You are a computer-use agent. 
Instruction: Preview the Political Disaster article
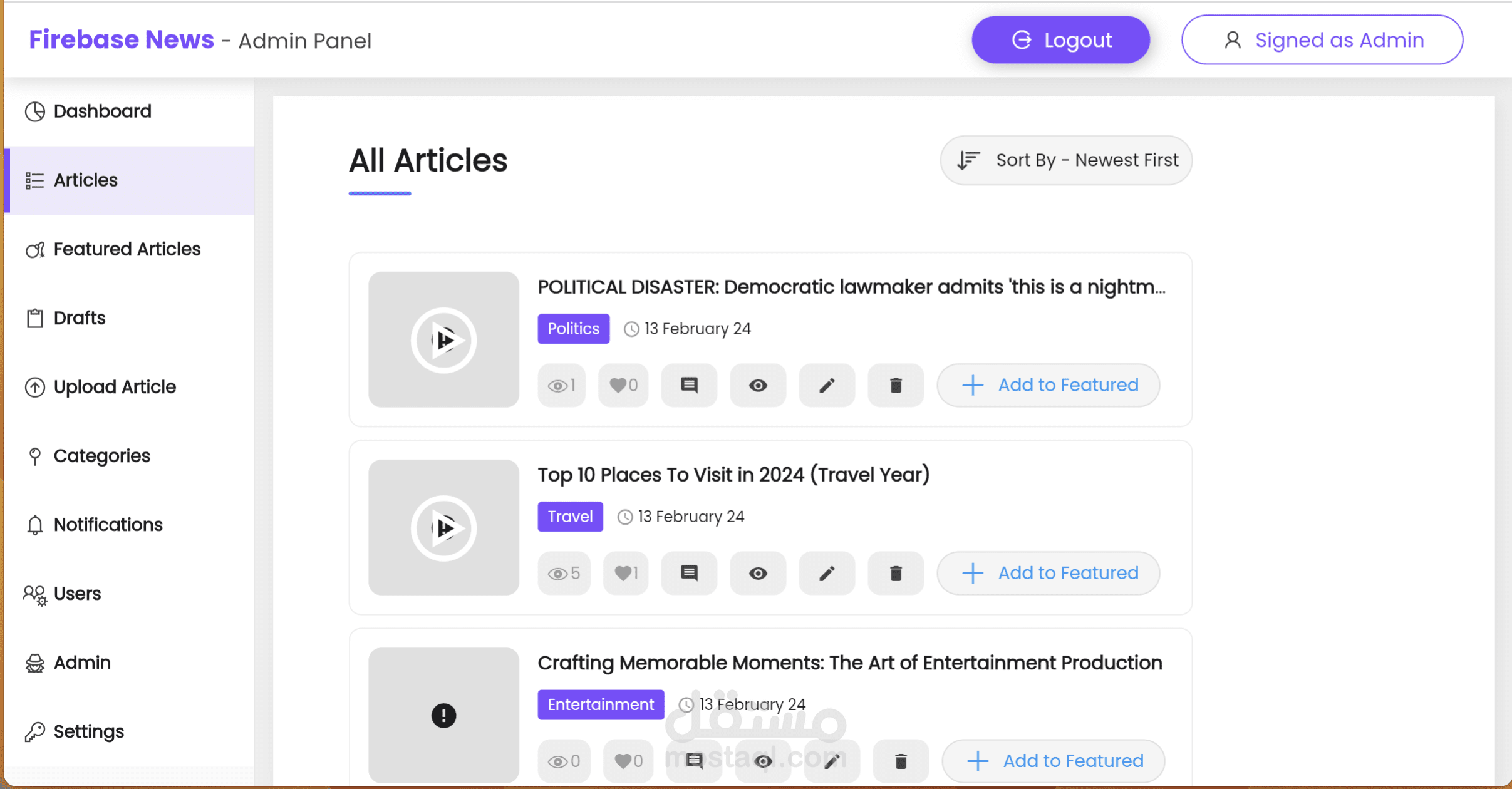click(758, 385)
